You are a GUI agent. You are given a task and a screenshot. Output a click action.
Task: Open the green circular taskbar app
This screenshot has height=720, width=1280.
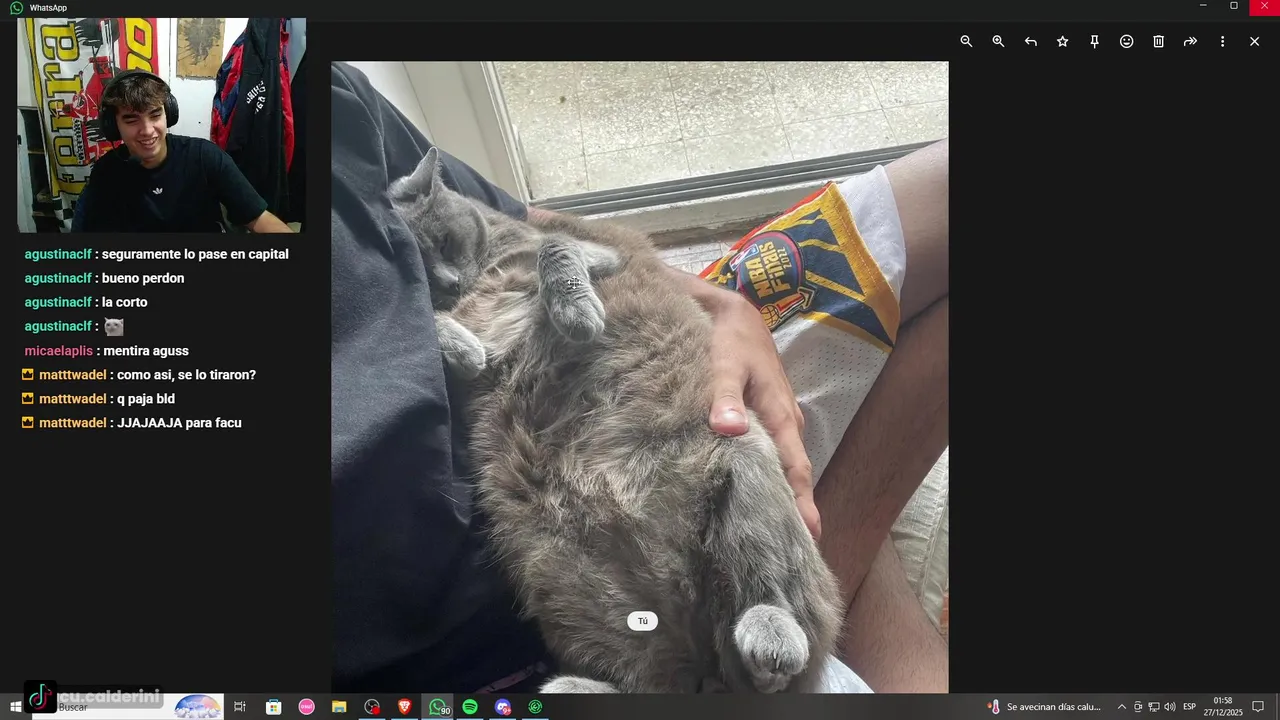click(x=535, y=707)
